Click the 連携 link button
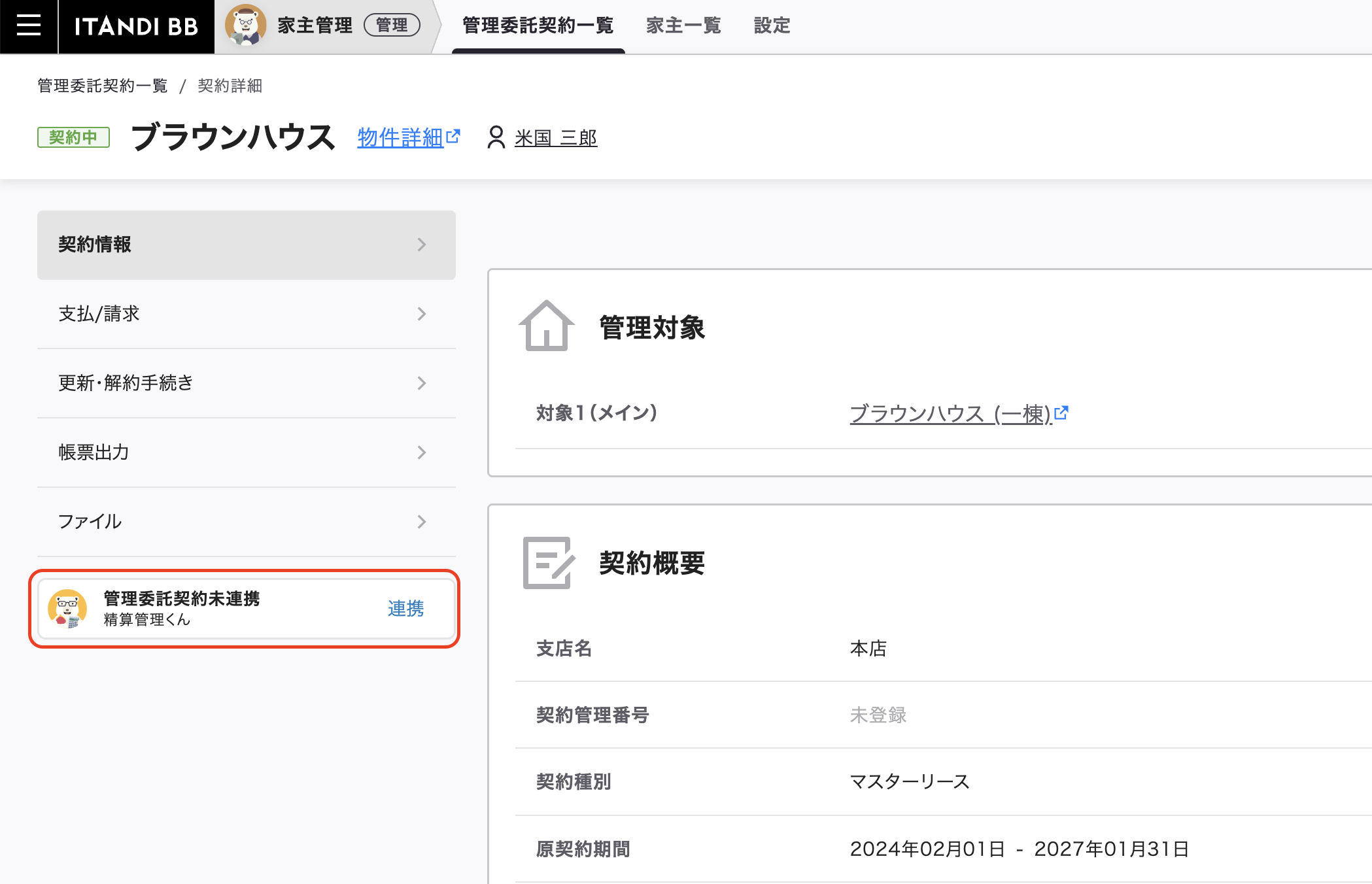The height and width of the screenshot is (884, 1372). click(405, 609)
